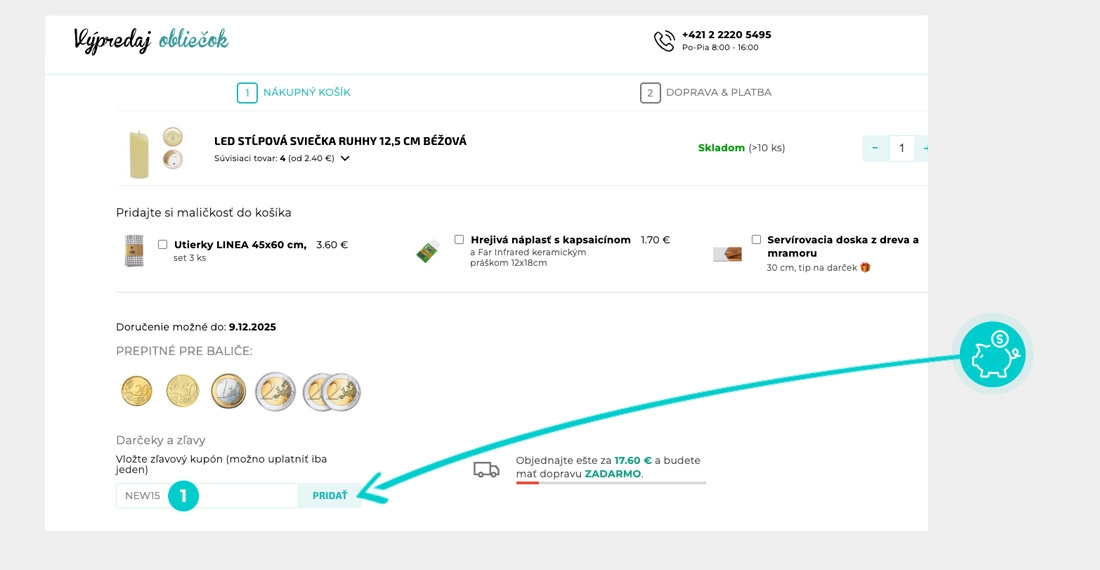Click the teal piggy bank icon
Screen dimensions: 1100x570
(992, 356)
